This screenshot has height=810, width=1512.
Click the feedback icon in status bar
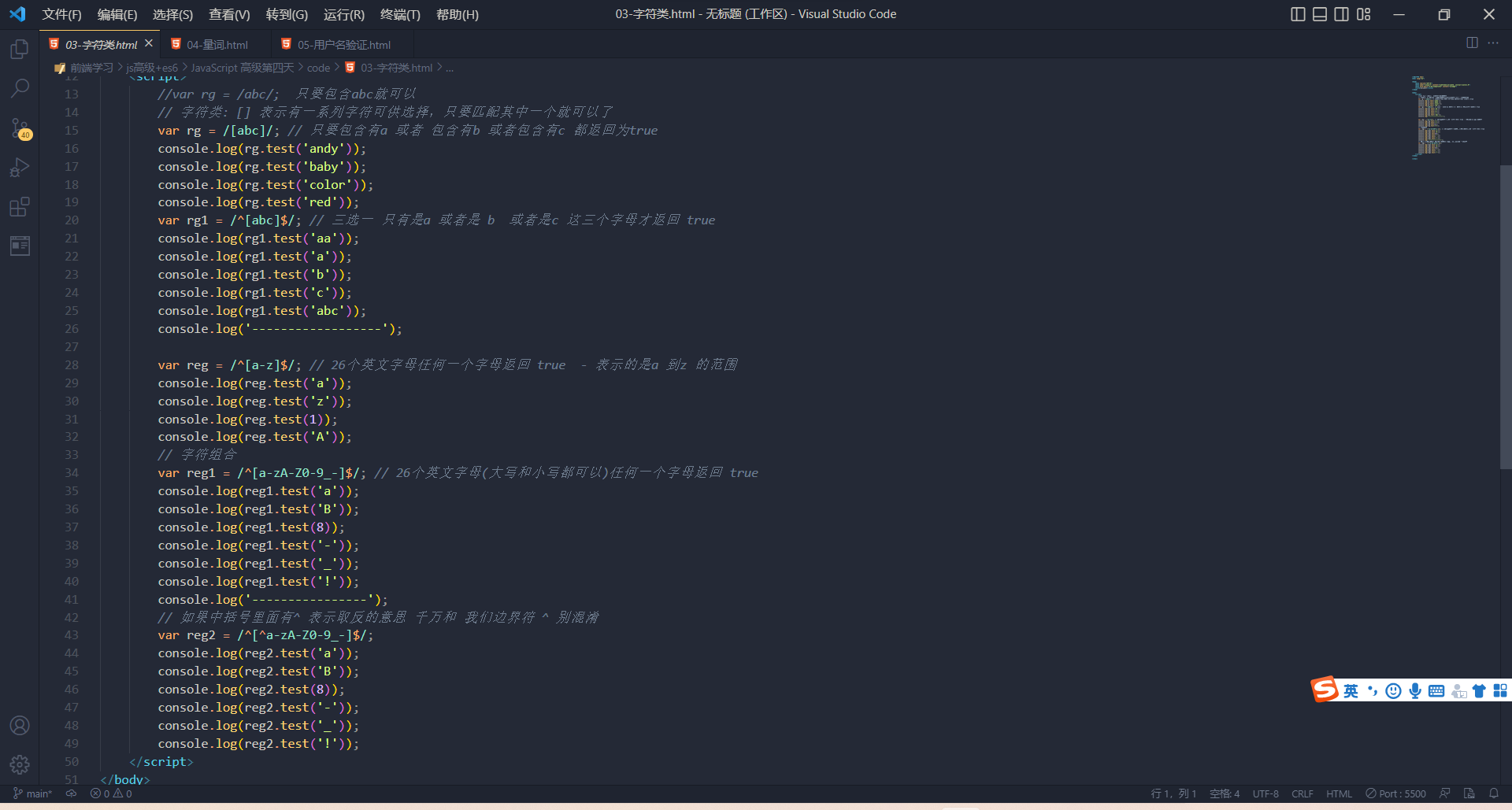tap(1445, 793)
